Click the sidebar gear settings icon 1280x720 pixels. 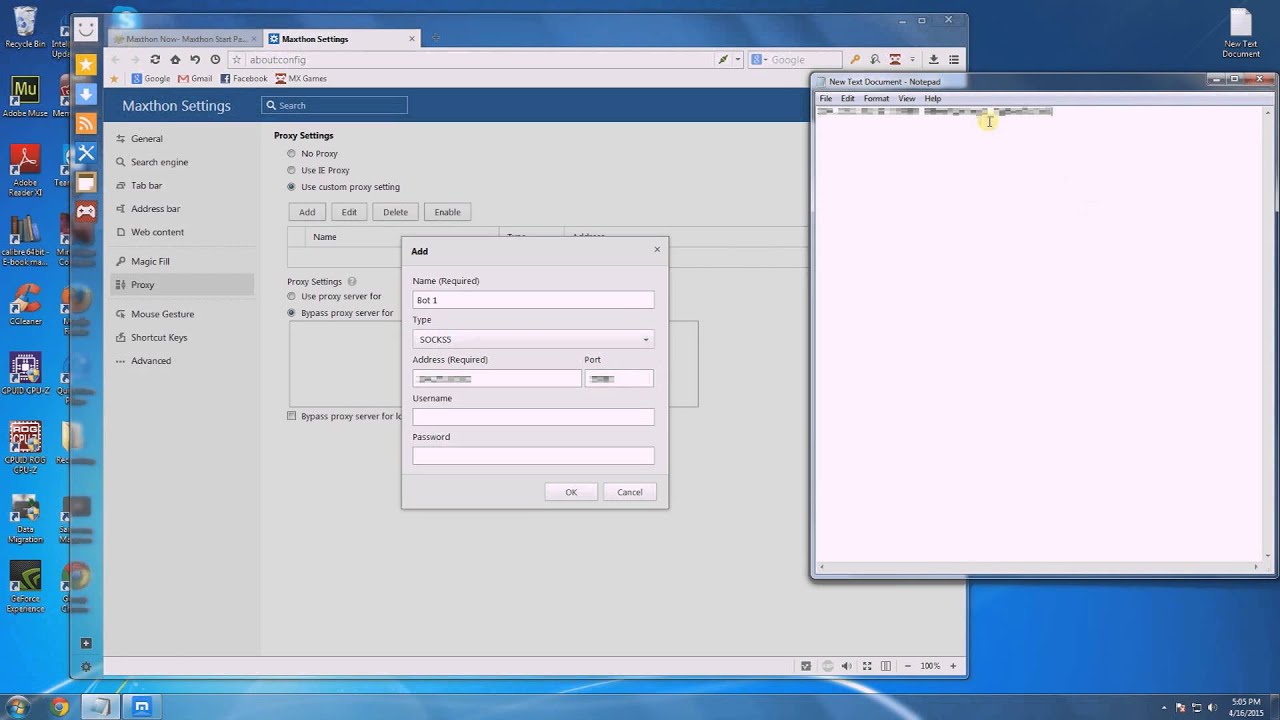[x=86, y=667]
